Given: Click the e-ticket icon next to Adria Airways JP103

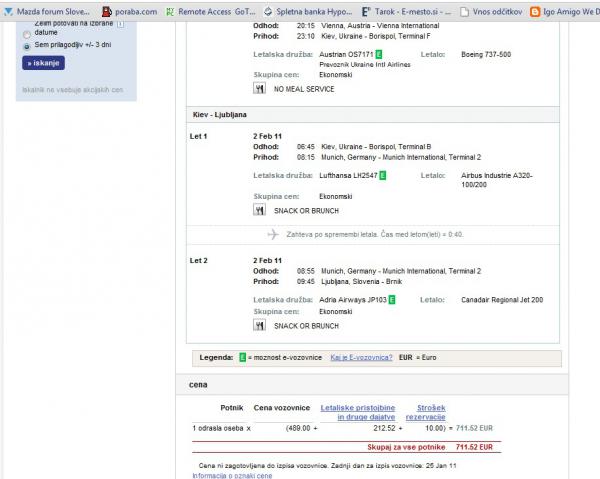Looking at the screenshot, I should pos(392,299).
